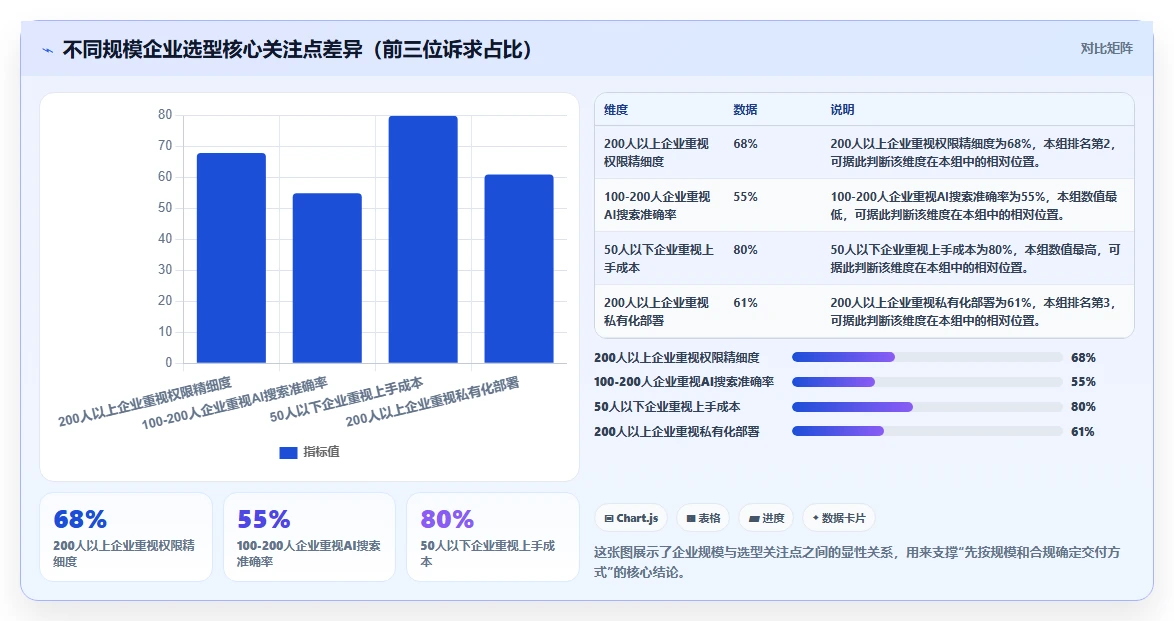Click the 55% value beside progress bar
Image resolution: width=1174 pixels, height=621 pixels.
(1083, 382)
